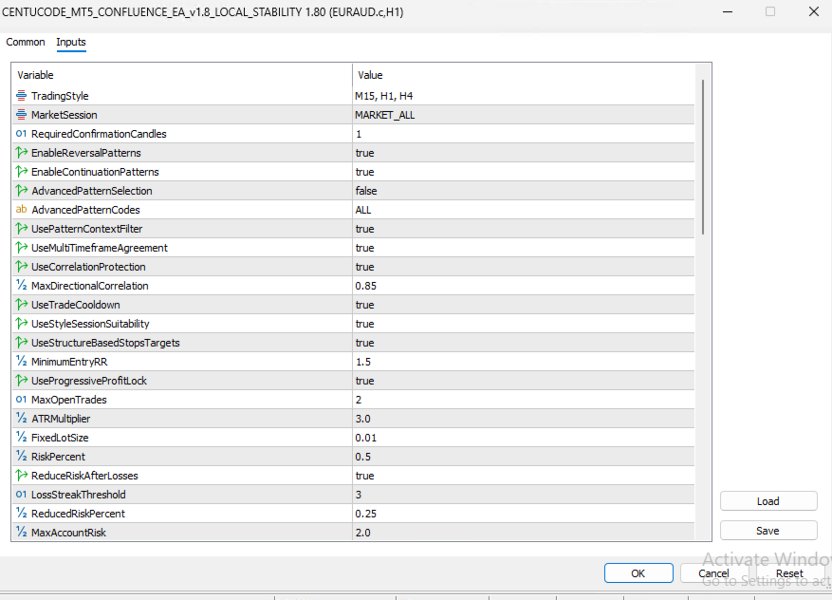Image resolution: width=832 pixels, height=600 pixels.
Task: Click the MinimumEntryRR double icon
Action: coord(21,362)
